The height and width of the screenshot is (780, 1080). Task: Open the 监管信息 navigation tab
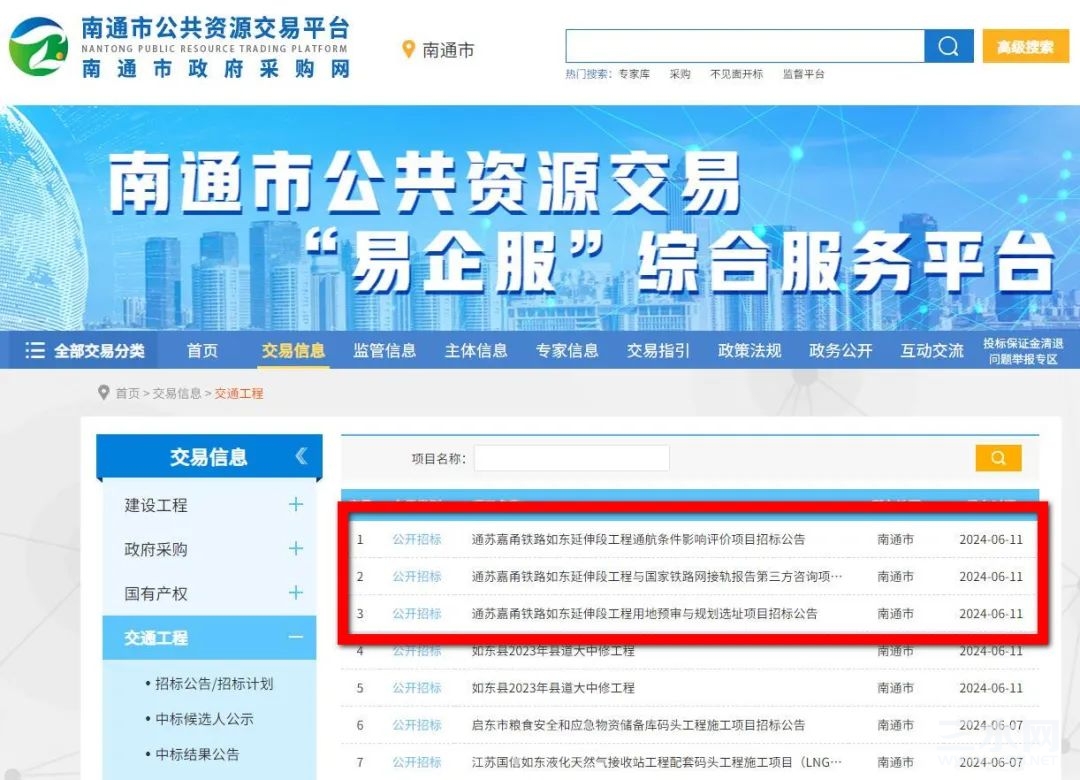pyautogui.click(x=384, y=351)
